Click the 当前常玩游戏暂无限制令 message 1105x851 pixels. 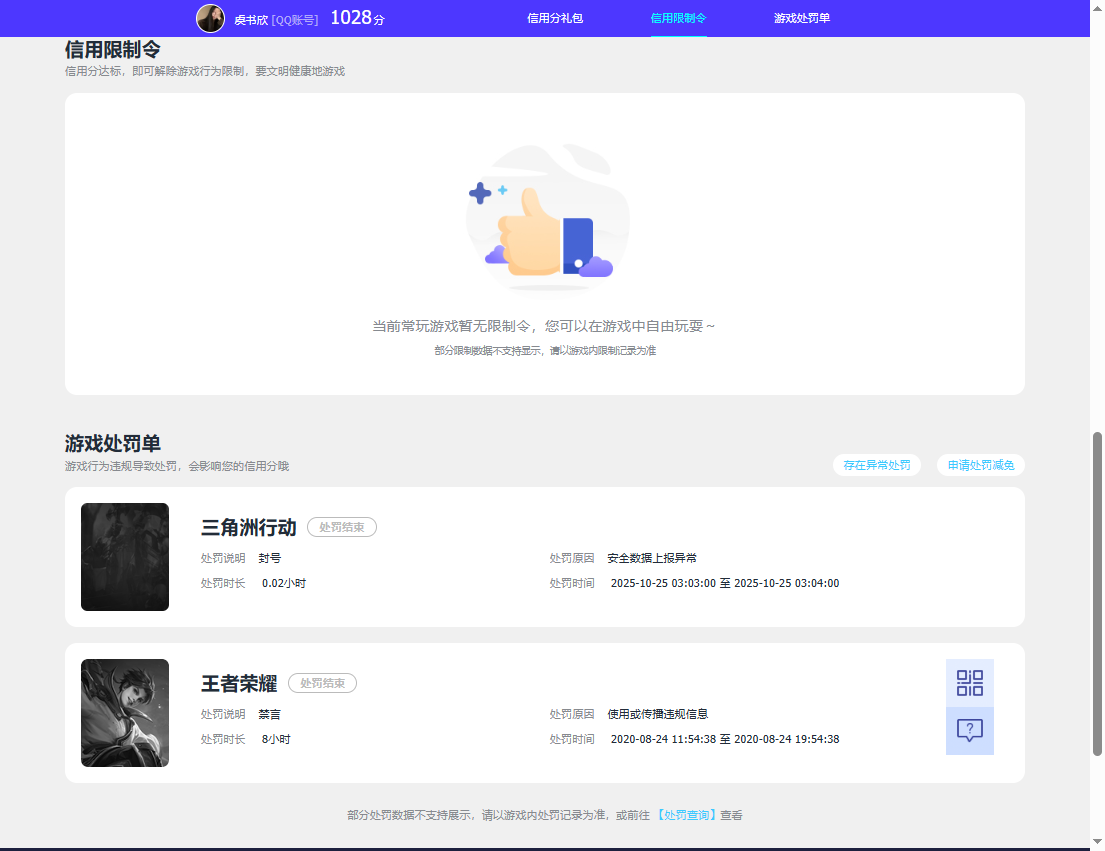(543, 326)
